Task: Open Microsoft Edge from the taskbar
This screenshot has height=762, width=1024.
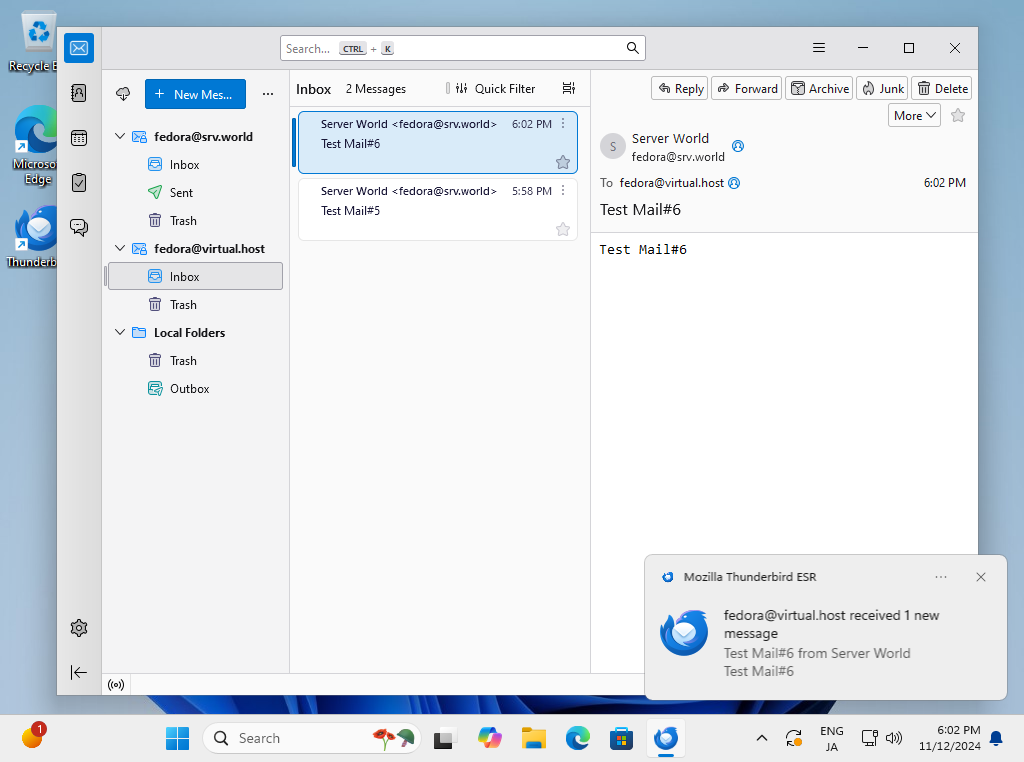Action: 577,738
